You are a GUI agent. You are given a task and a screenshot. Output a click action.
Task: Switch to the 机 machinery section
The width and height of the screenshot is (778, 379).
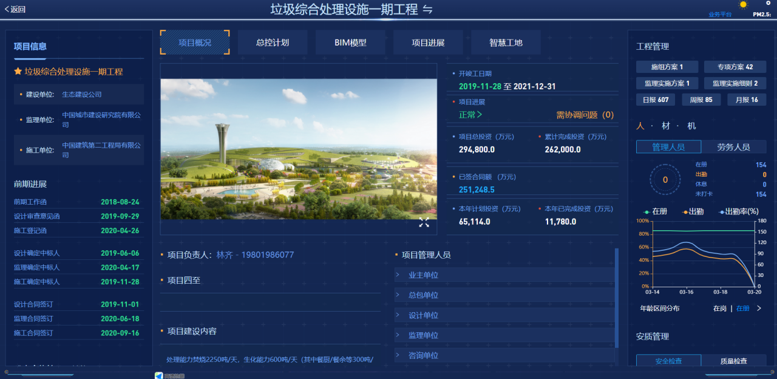coord(692,126)
